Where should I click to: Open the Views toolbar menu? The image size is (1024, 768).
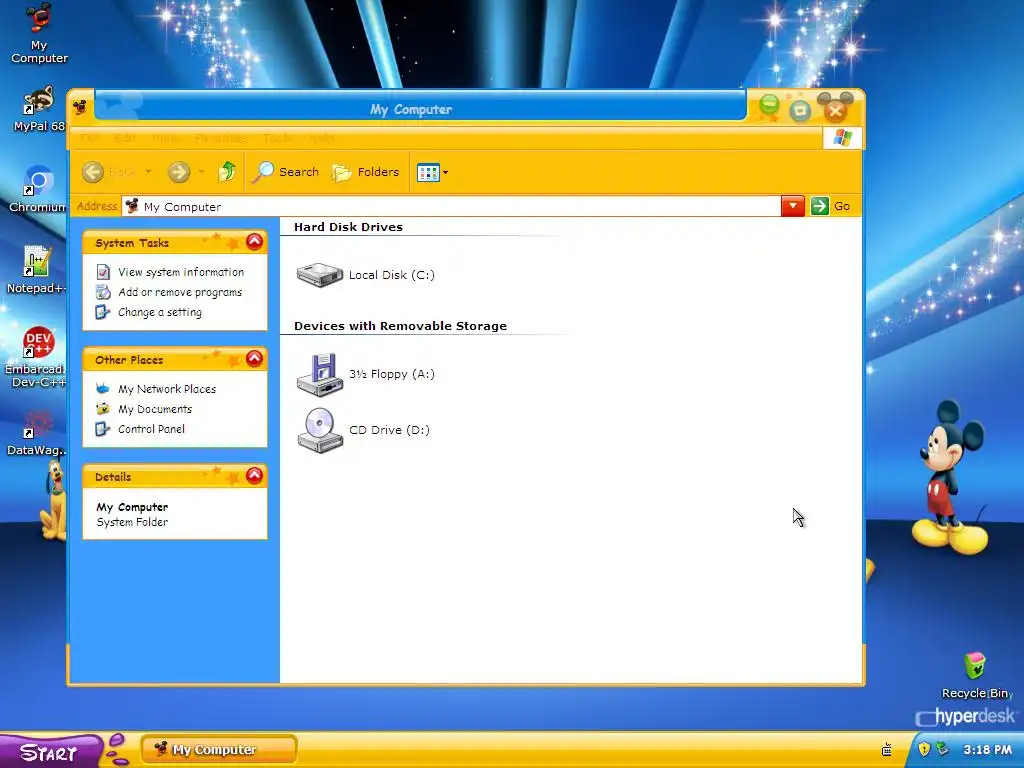[x=432, y=172]
